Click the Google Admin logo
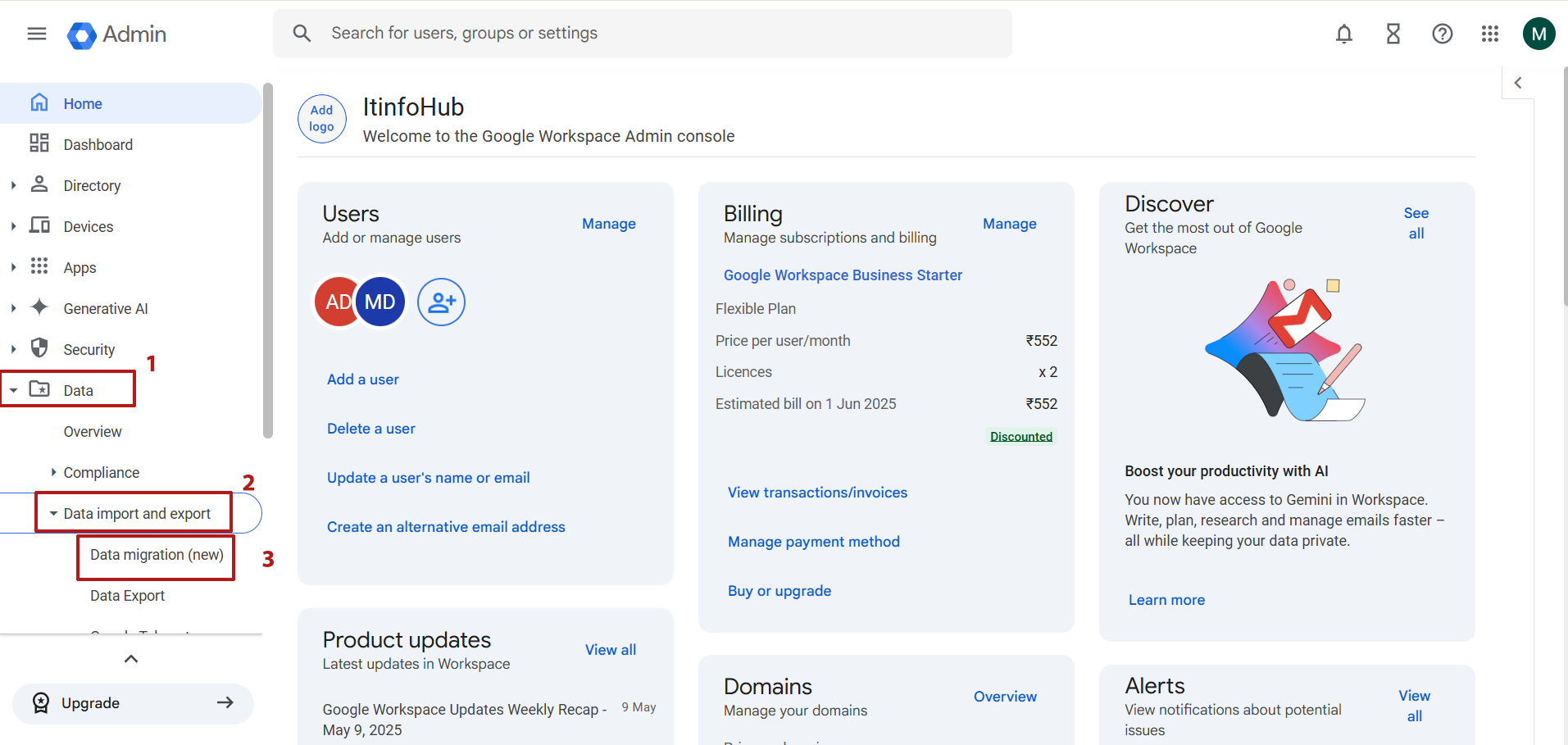1568x745 pixels. tap(116, 34)
